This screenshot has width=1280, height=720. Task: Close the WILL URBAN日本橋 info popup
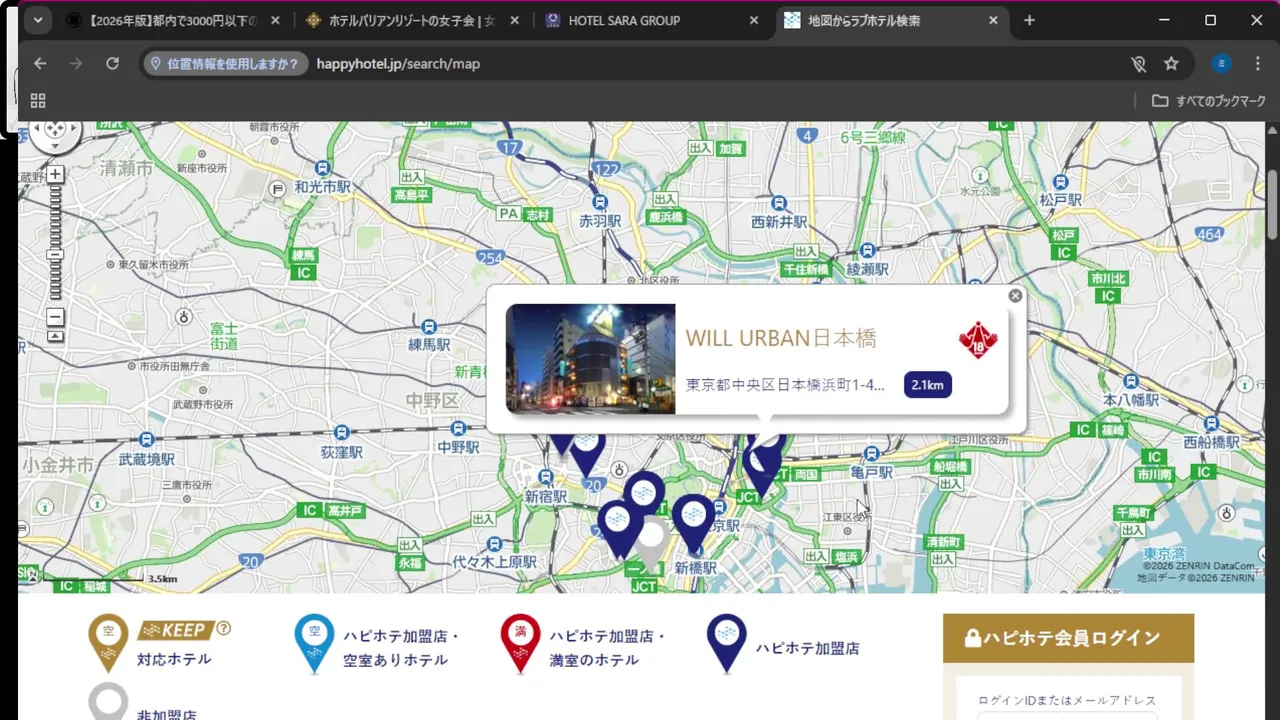point(1015,296)
